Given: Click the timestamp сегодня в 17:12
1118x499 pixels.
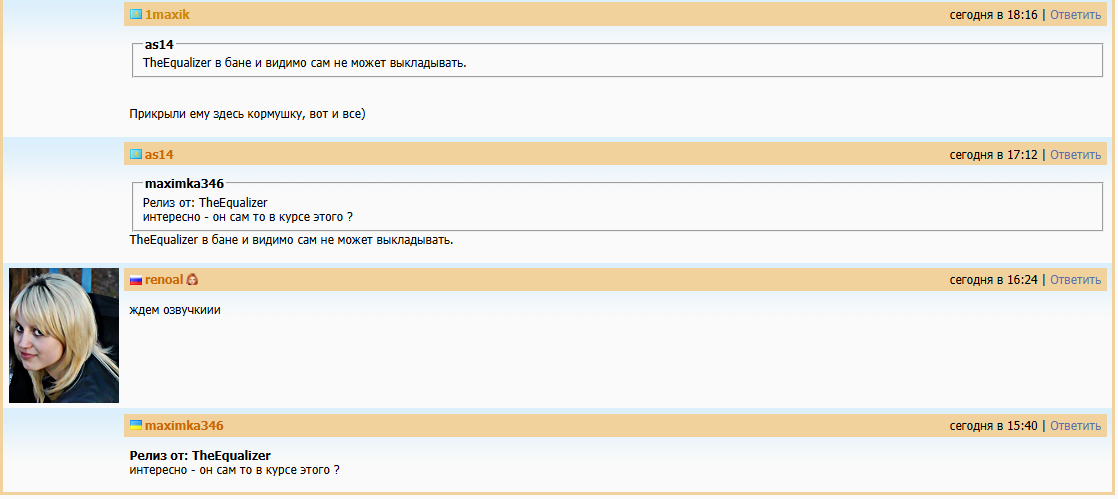Looking at the screenshot, I should (994, 155).
